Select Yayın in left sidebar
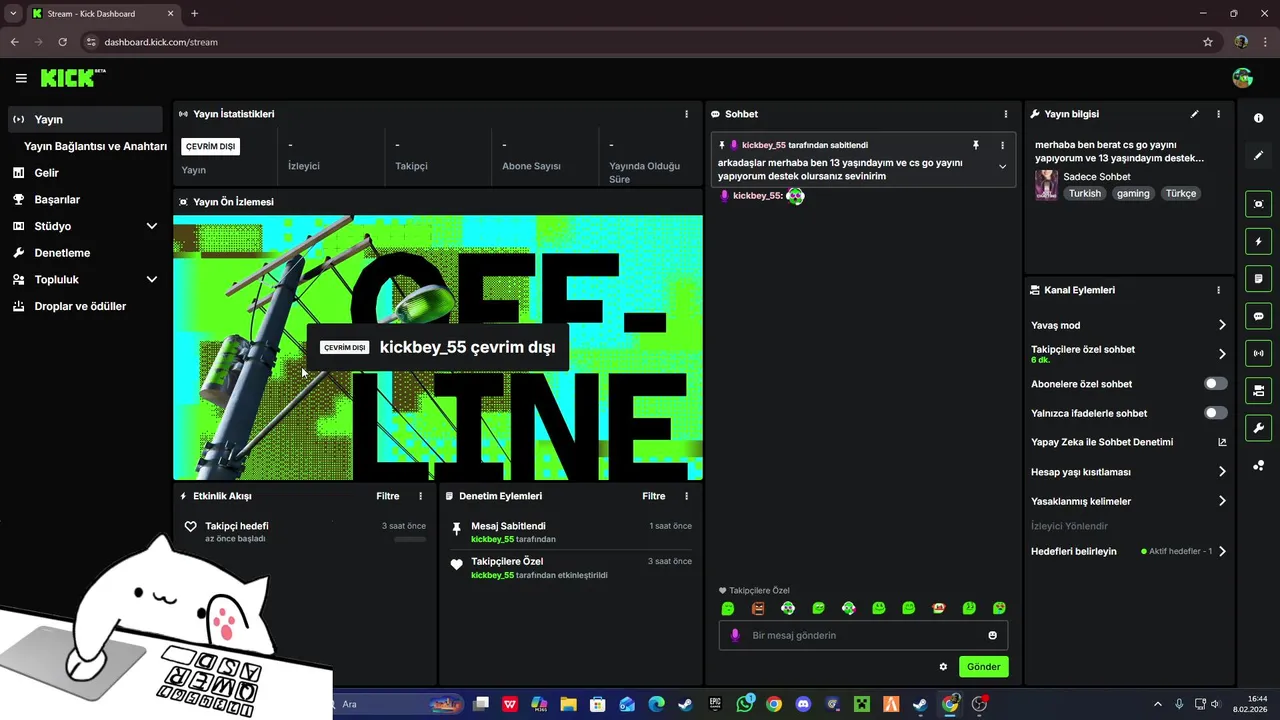This screenshot has width=1280, height=720. 85,119
